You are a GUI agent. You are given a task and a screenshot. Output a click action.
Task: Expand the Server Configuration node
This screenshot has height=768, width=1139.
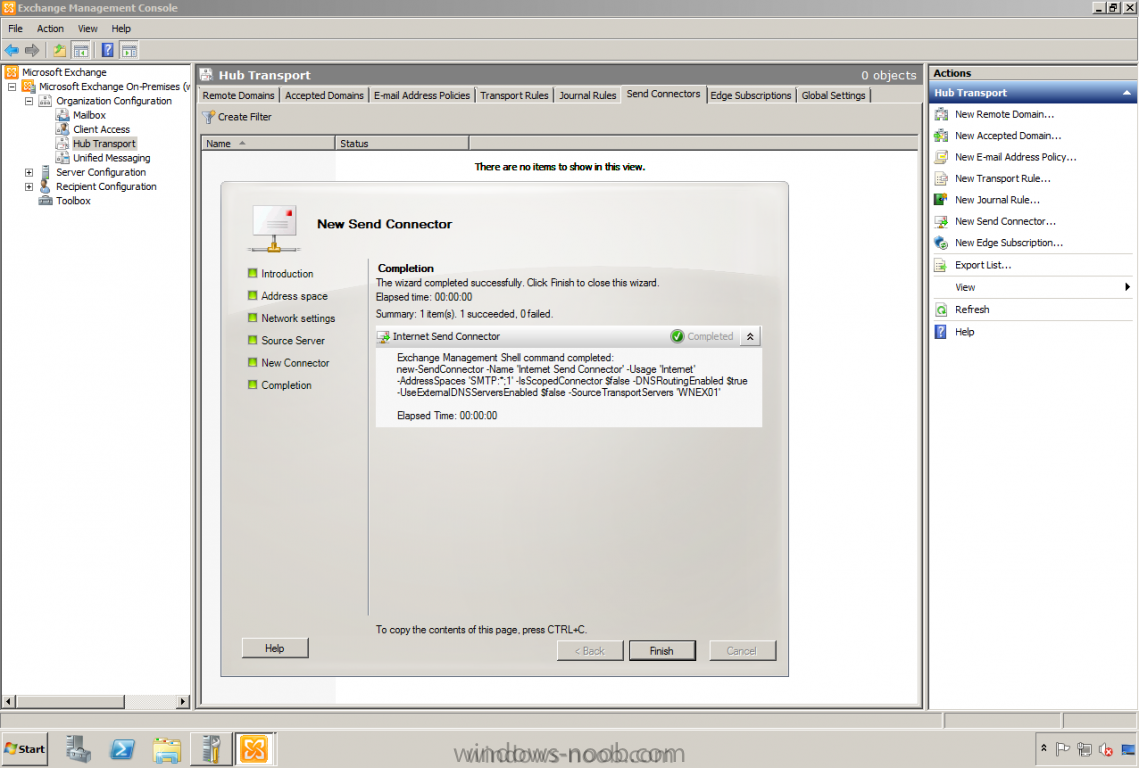click(29, 172)
